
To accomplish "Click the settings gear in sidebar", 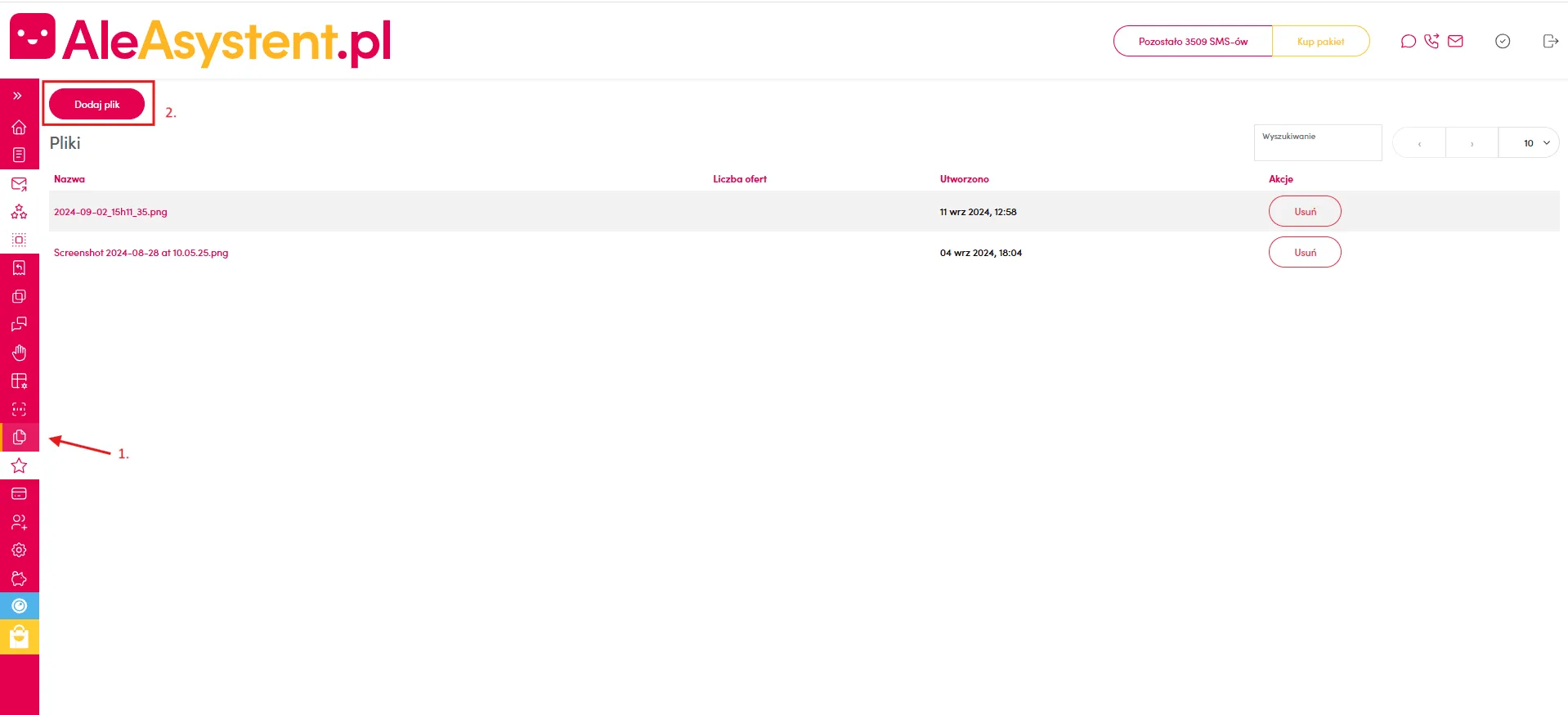I will 19,550.
